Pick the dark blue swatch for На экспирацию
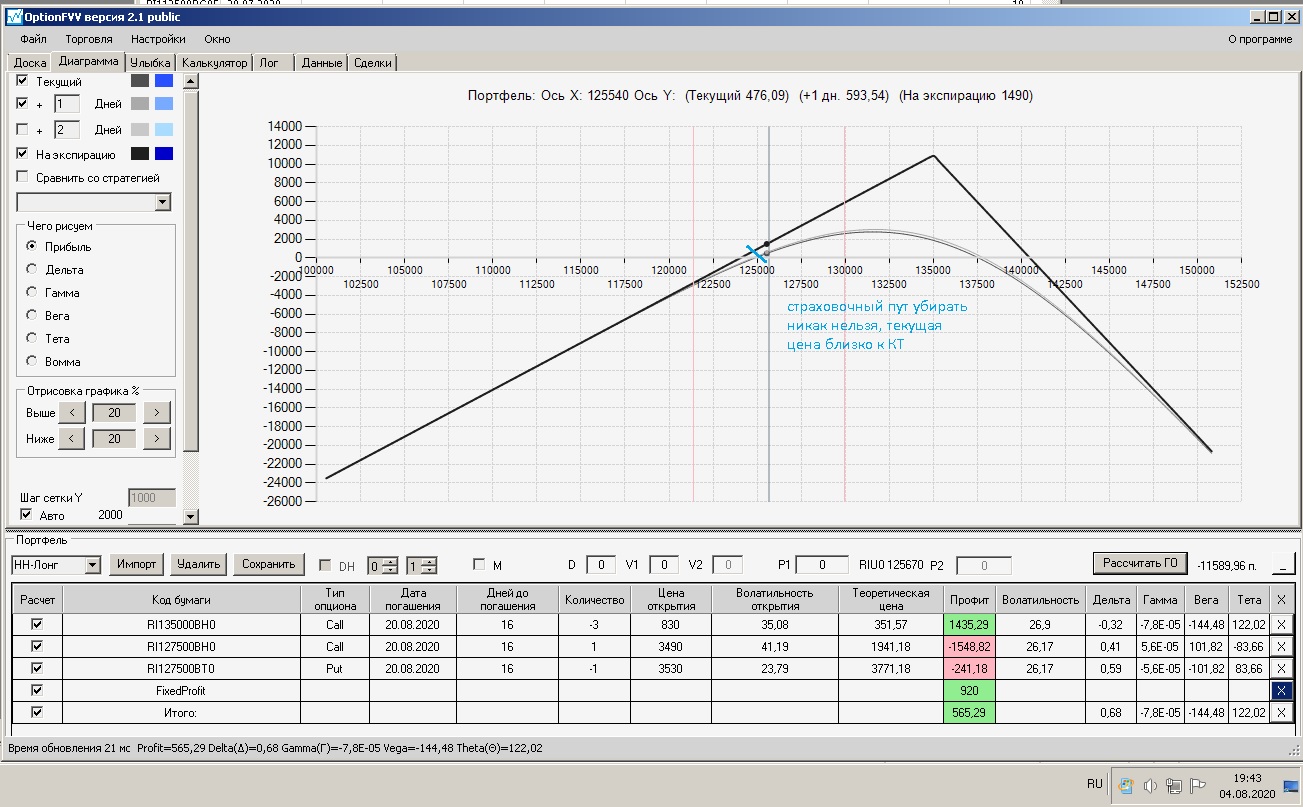This screenshot has height=807, width=1303. [x=164, y=154]
